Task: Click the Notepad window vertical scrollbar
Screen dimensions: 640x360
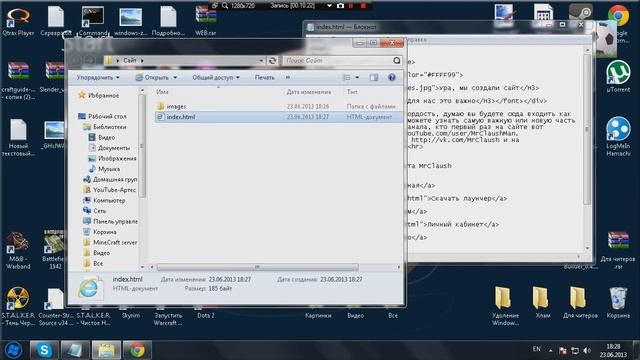Action: point(587,129)
